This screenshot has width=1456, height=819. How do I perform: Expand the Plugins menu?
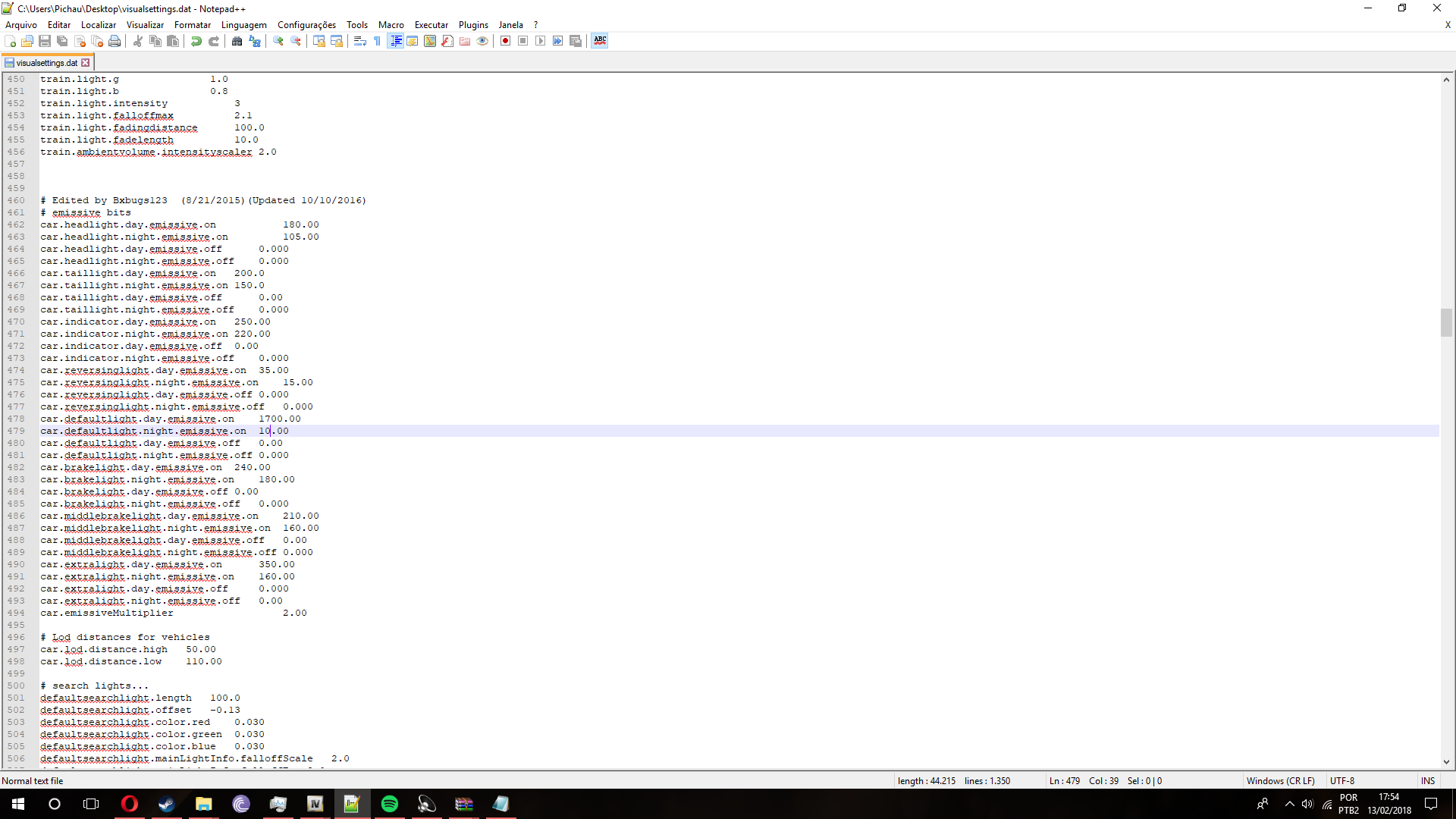click(x=473, y=25)
